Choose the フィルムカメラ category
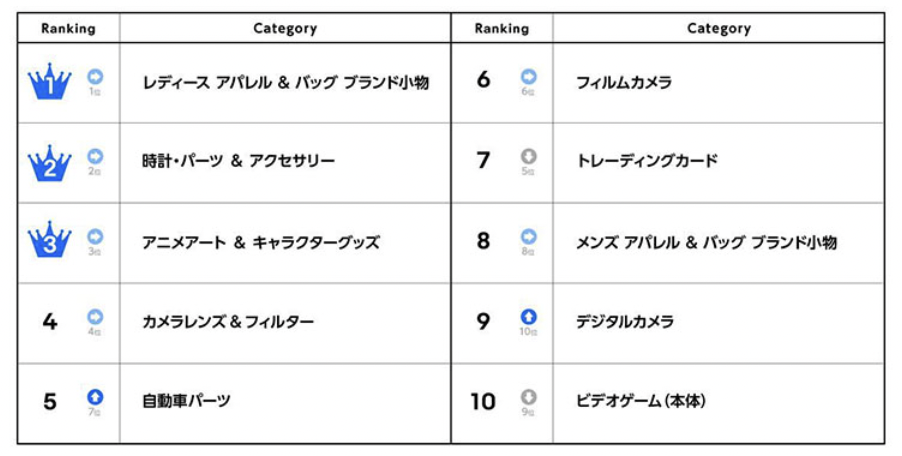Image resolution: width=902 pixels, height=456 pixels. click(x=624, y=83)
